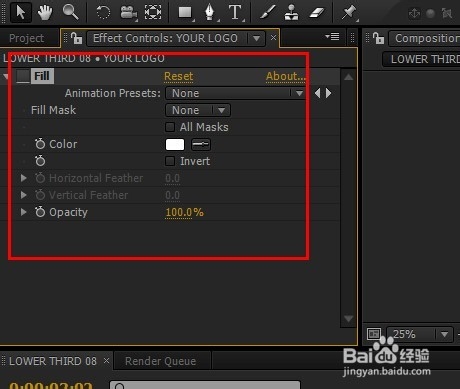Click the timeline search field
Image resolution: width=460 pixels, height=389 pixels.
[x=205, y=385]
